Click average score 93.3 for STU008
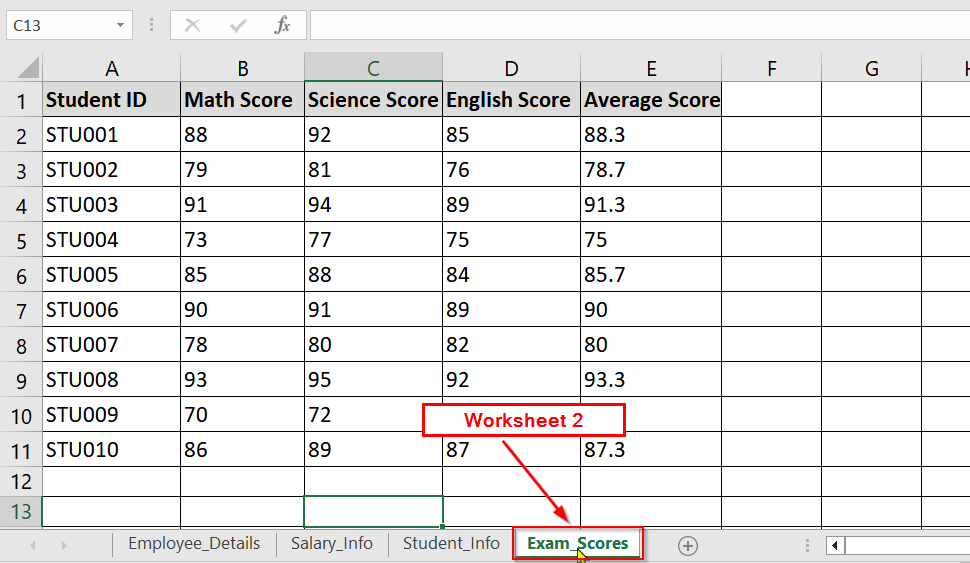970x563 pixels. [x=651, y=379]
